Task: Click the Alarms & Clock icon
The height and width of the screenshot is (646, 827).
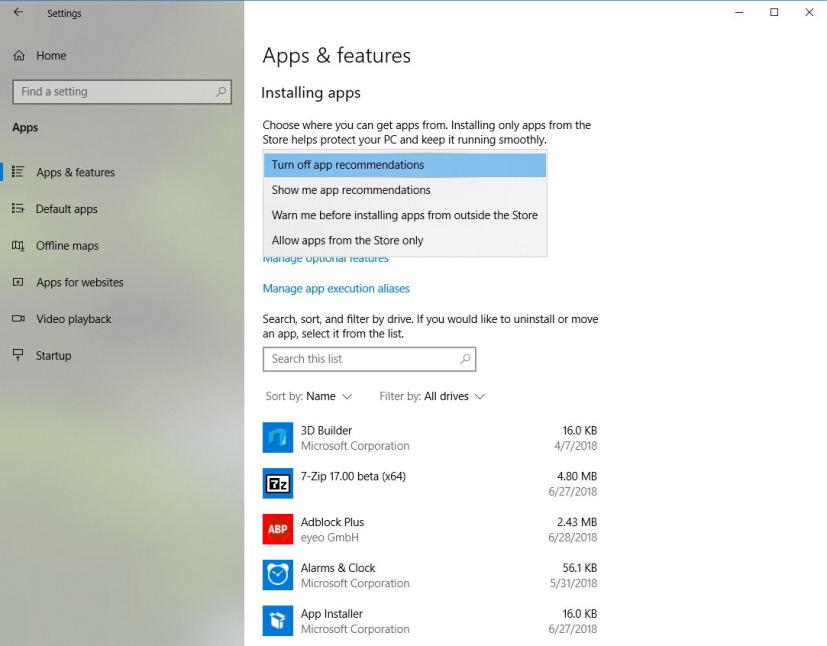Action: 277,574
